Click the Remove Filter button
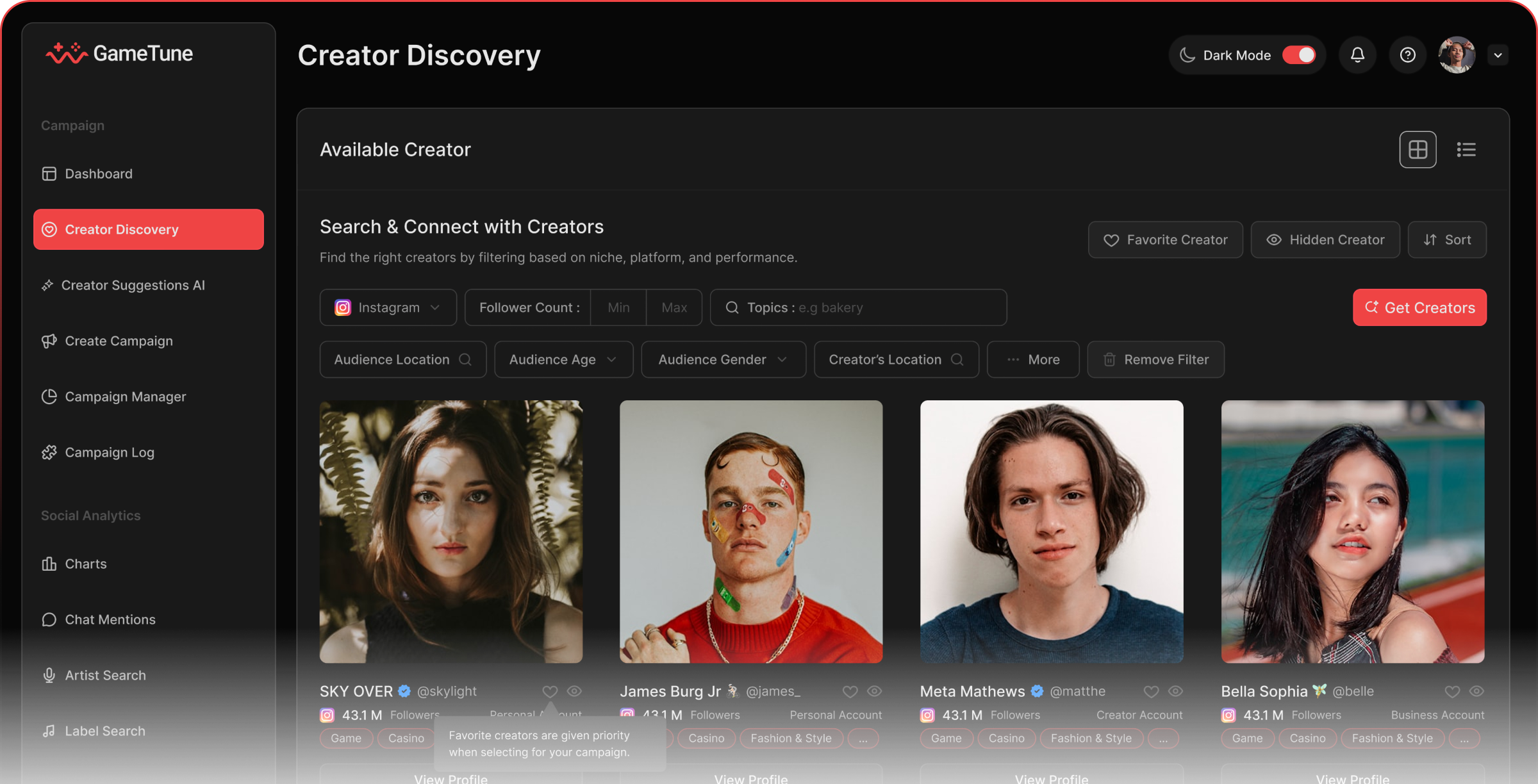This screenshot has height=784, width=1538. pyautogui.click(x=1155, y=359)
